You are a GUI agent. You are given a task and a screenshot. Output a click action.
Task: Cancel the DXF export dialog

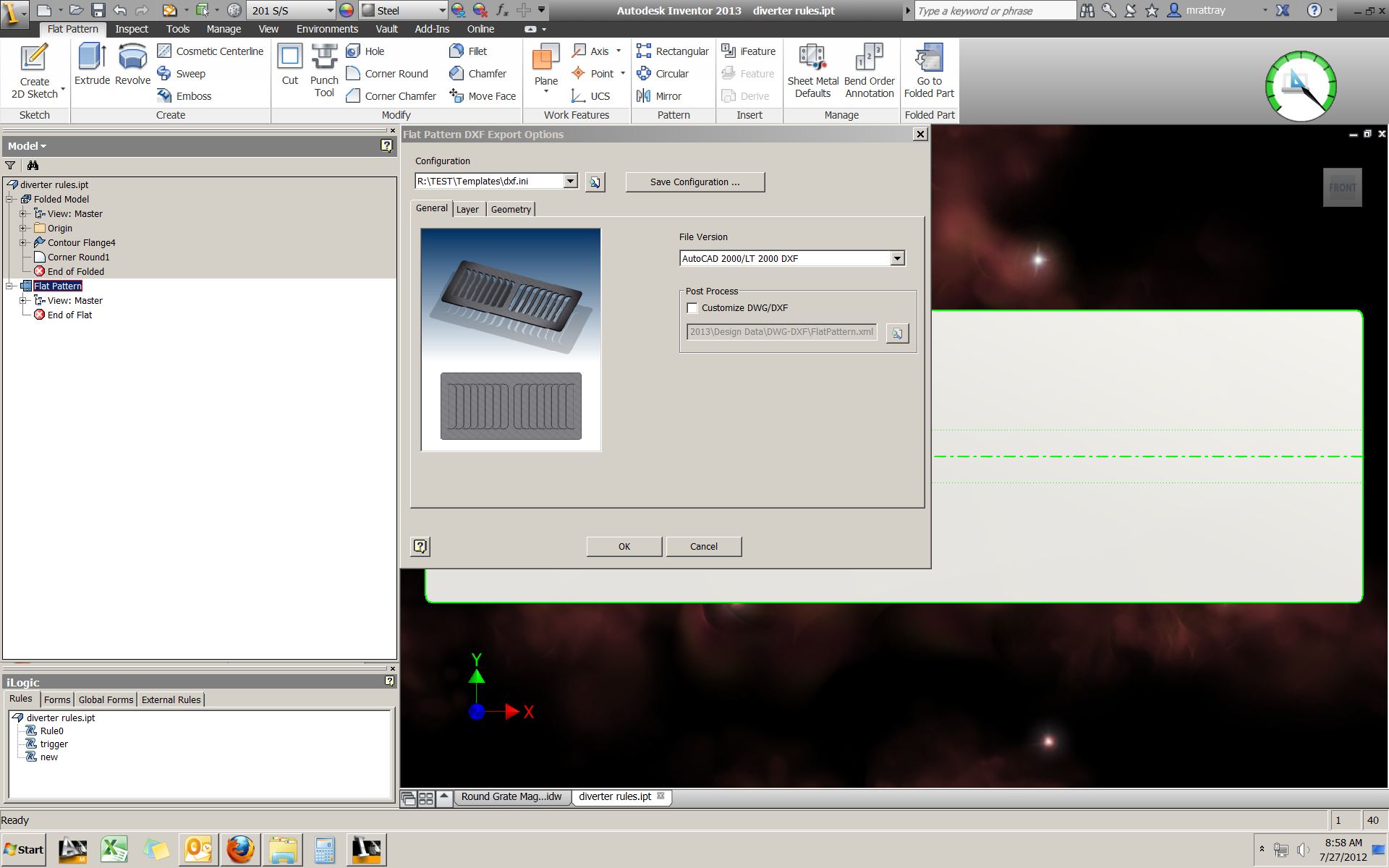pos(703,547)
